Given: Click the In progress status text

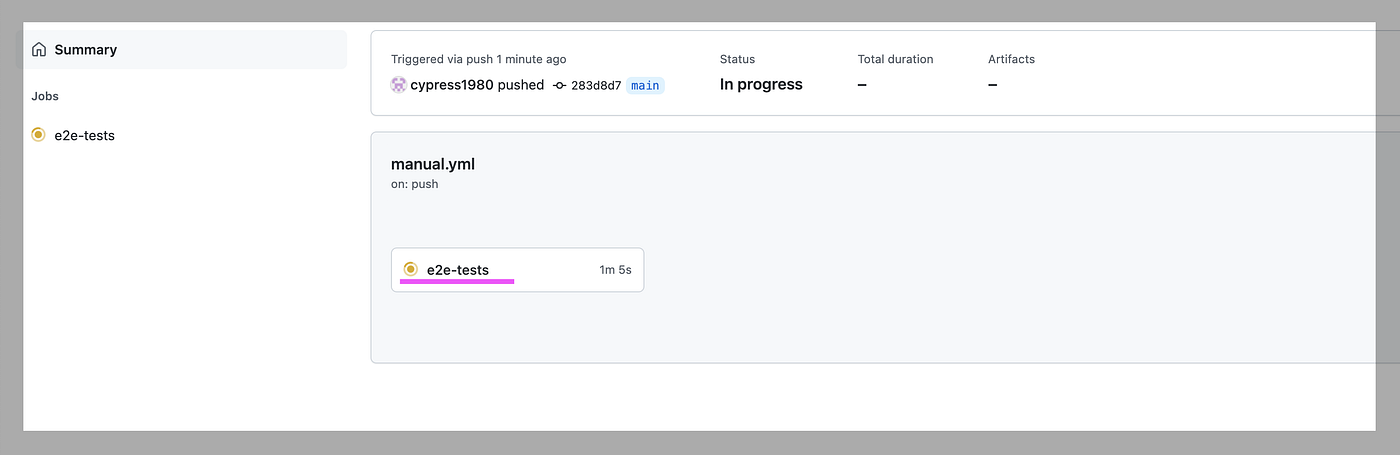Looking at the screenshot, I should (761, 85).
